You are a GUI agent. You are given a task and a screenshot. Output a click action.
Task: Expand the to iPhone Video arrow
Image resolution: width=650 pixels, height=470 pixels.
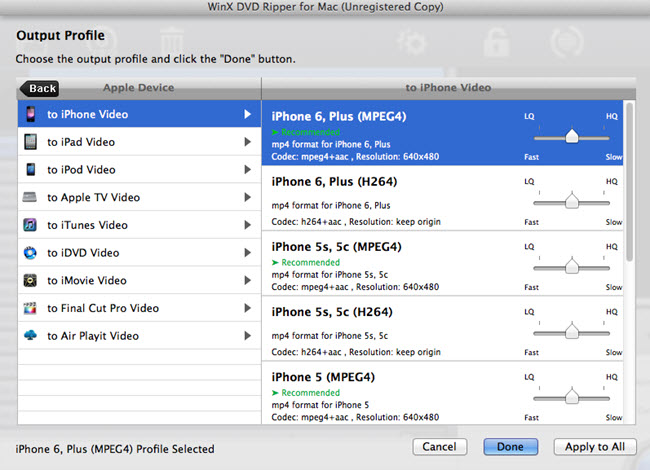coord(247,114)
